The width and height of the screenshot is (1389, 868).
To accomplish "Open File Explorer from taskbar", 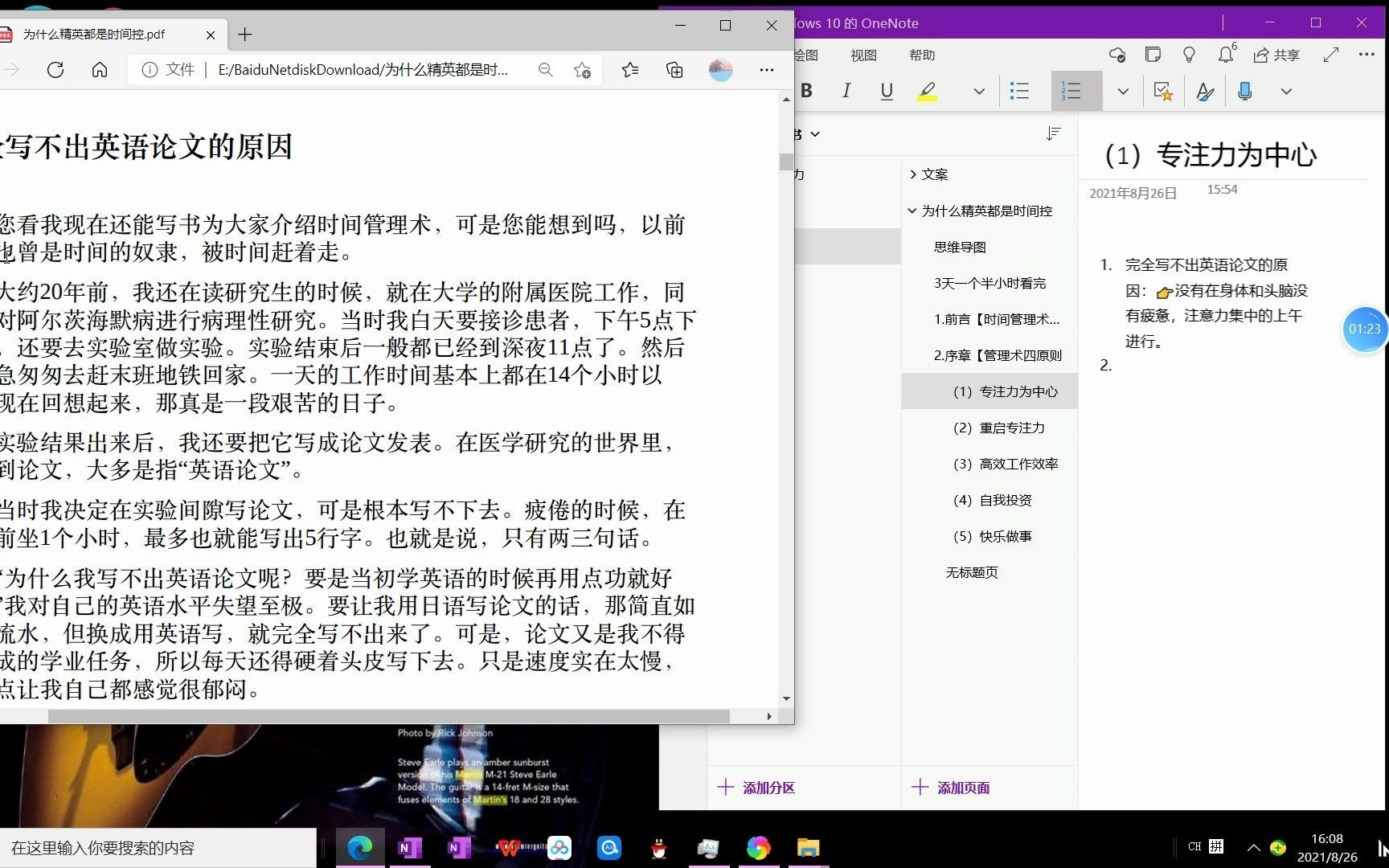I will click(808, 848).
